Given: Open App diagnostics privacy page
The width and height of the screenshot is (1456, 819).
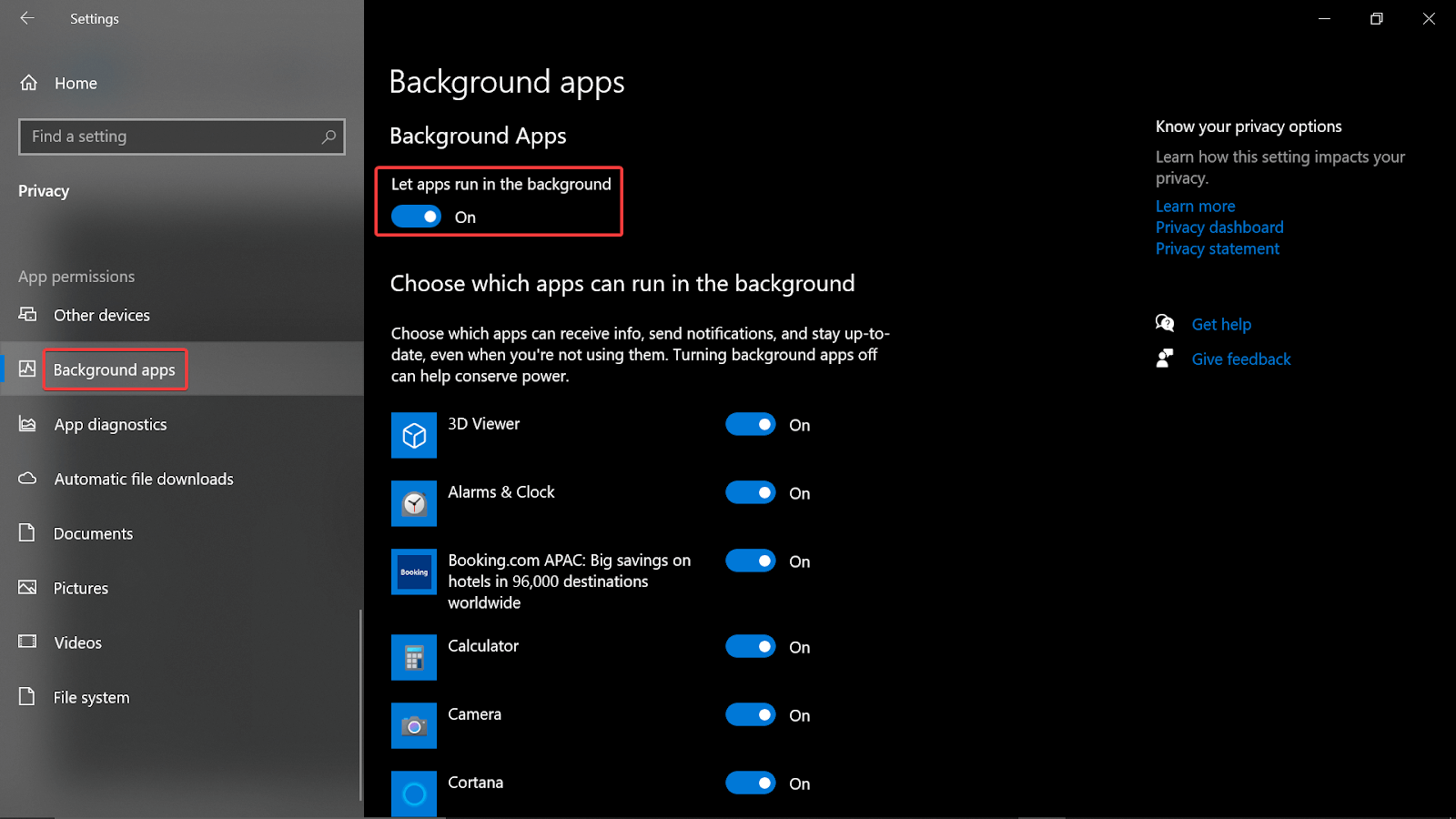Looking at the screenshot, I should click(110, 424).
